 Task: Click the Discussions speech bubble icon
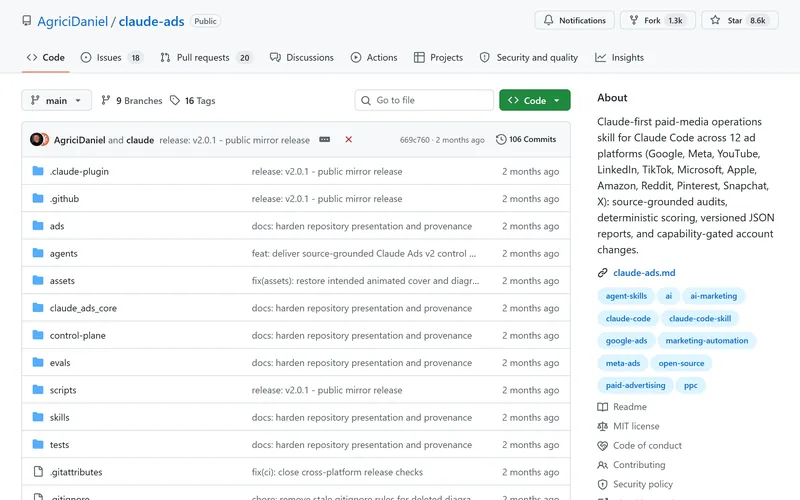point(275,57)
